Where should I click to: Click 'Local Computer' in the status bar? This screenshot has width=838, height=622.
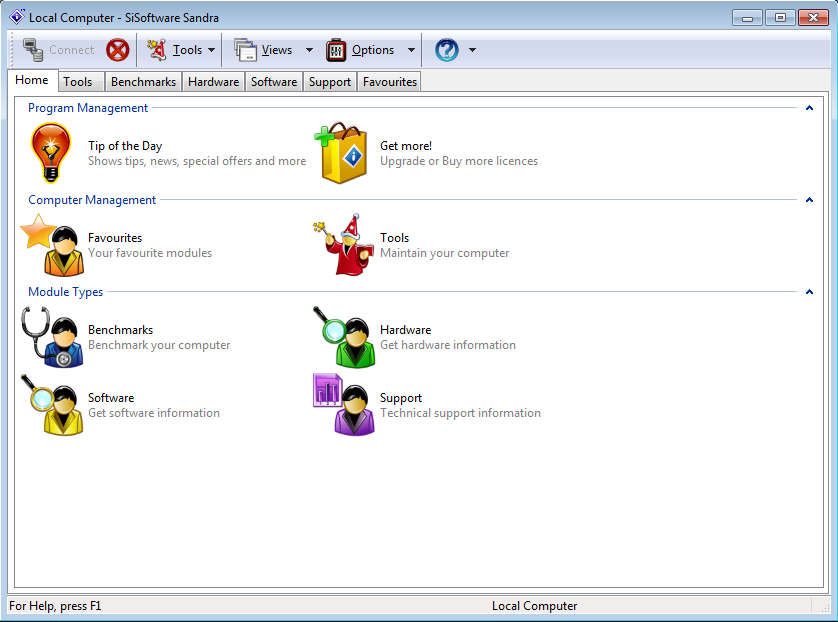pyautogui.click(x=534, y=606)
